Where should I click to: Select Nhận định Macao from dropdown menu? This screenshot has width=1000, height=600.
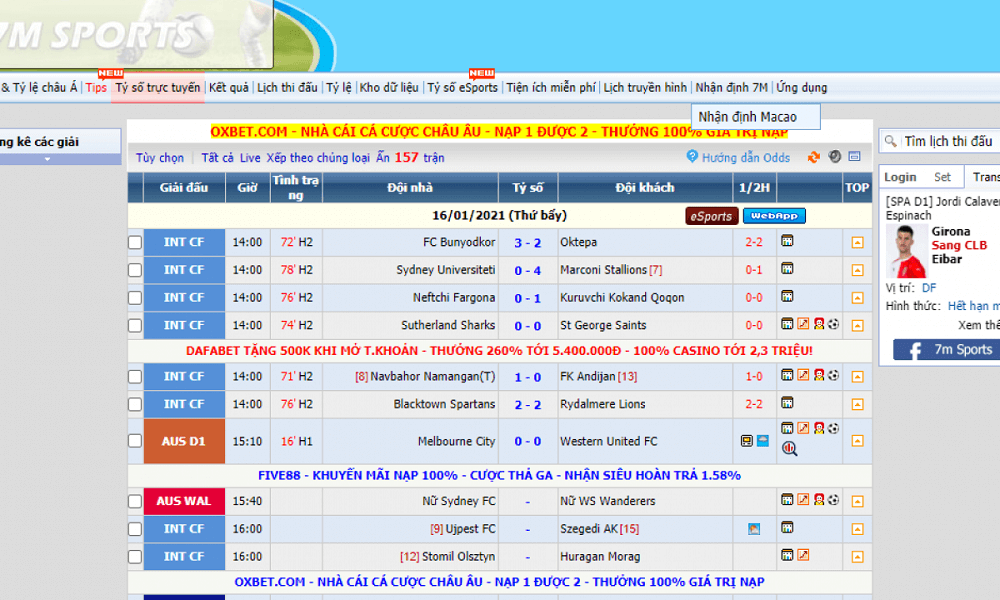(x=756, y=117)
